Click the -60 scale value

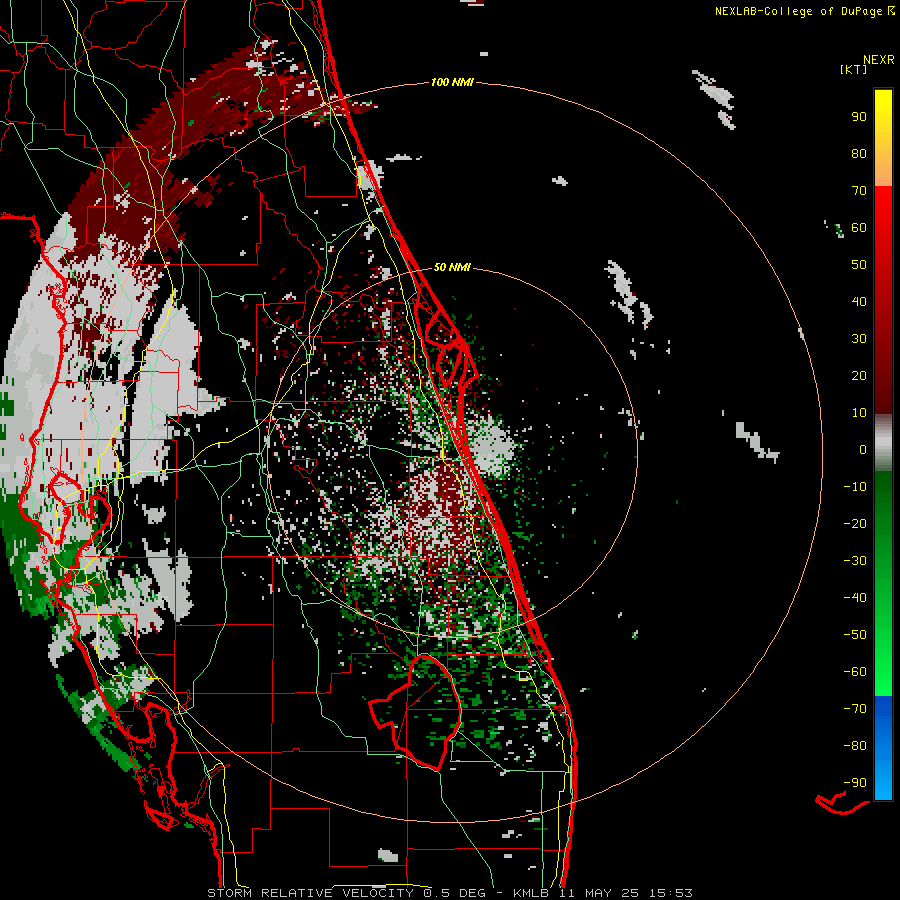pos(855,672)
